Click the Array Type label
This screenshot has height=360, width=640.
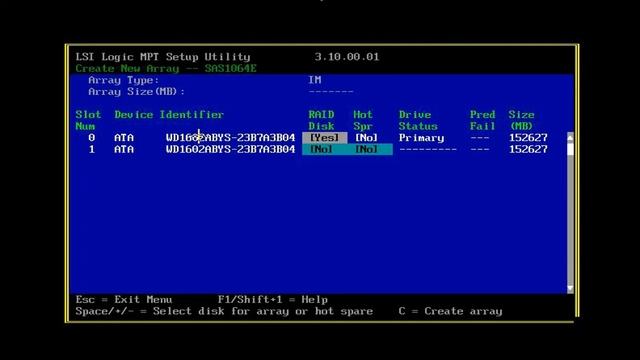pos(123,80)
